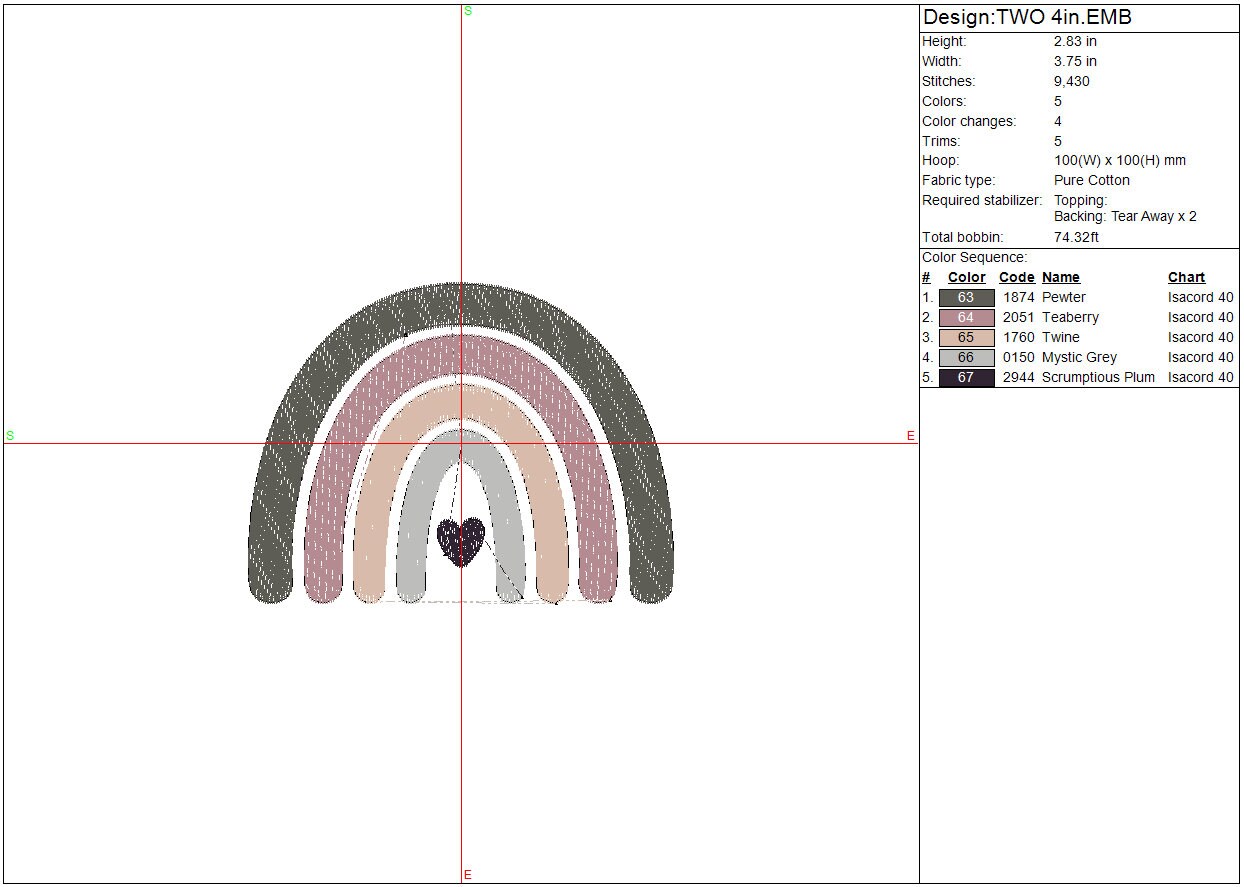Click the Chart column header
The image size is (1244, 887).
tap(1186, 278)
